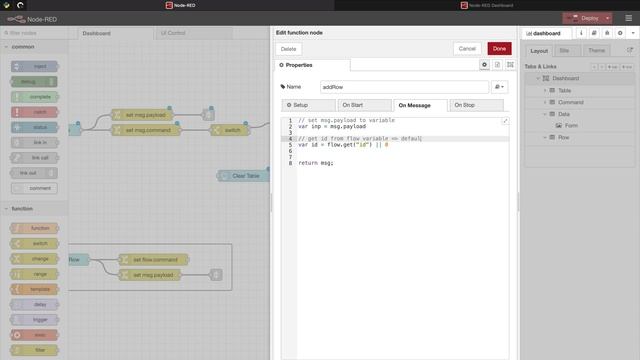Select the exec node in the palette
Image resolution: width=640 pixels, height=360 pixels.
tap(35, 335)
